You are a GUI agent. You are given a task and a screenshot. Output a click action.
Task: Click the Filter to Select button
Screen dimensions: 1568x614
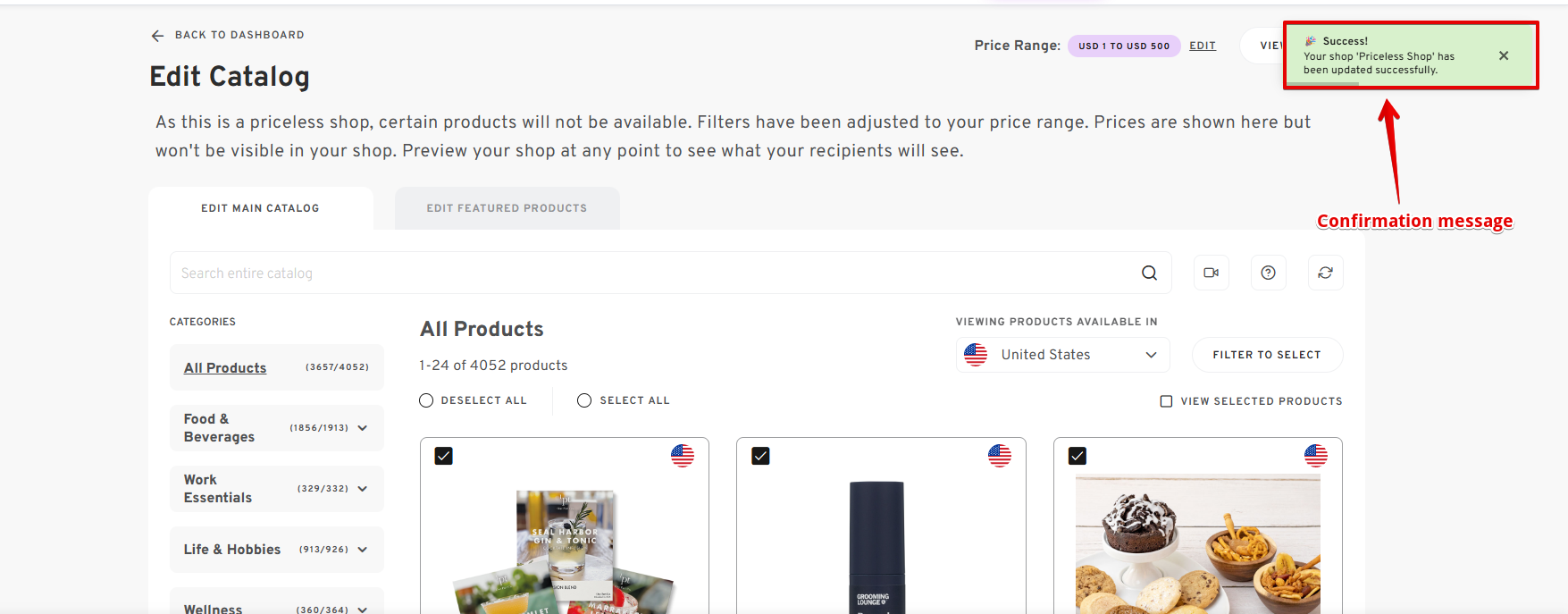1266,355
